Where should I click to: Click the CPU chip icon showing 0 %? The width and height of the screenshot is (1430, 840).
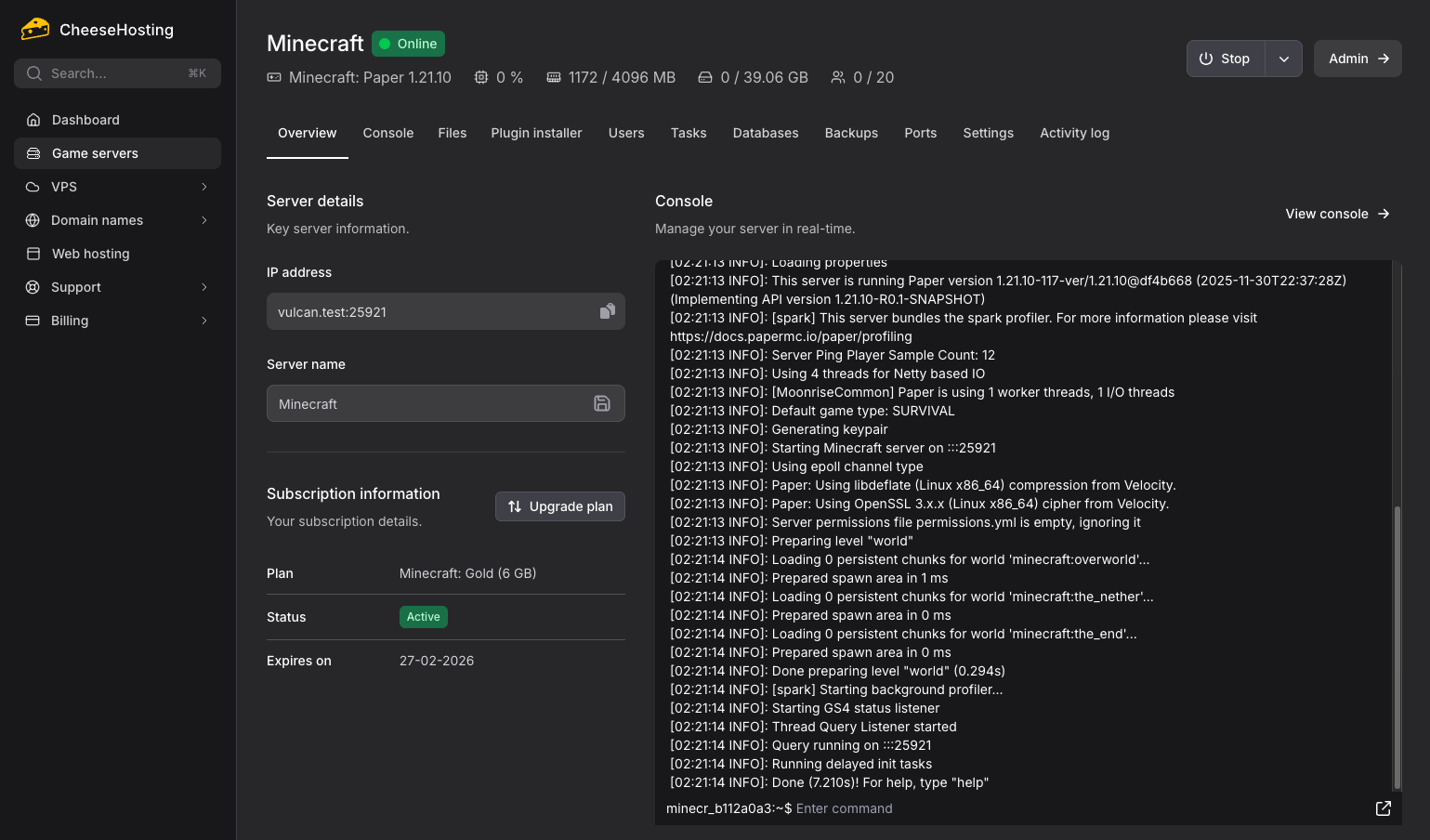tap(479, 77)
